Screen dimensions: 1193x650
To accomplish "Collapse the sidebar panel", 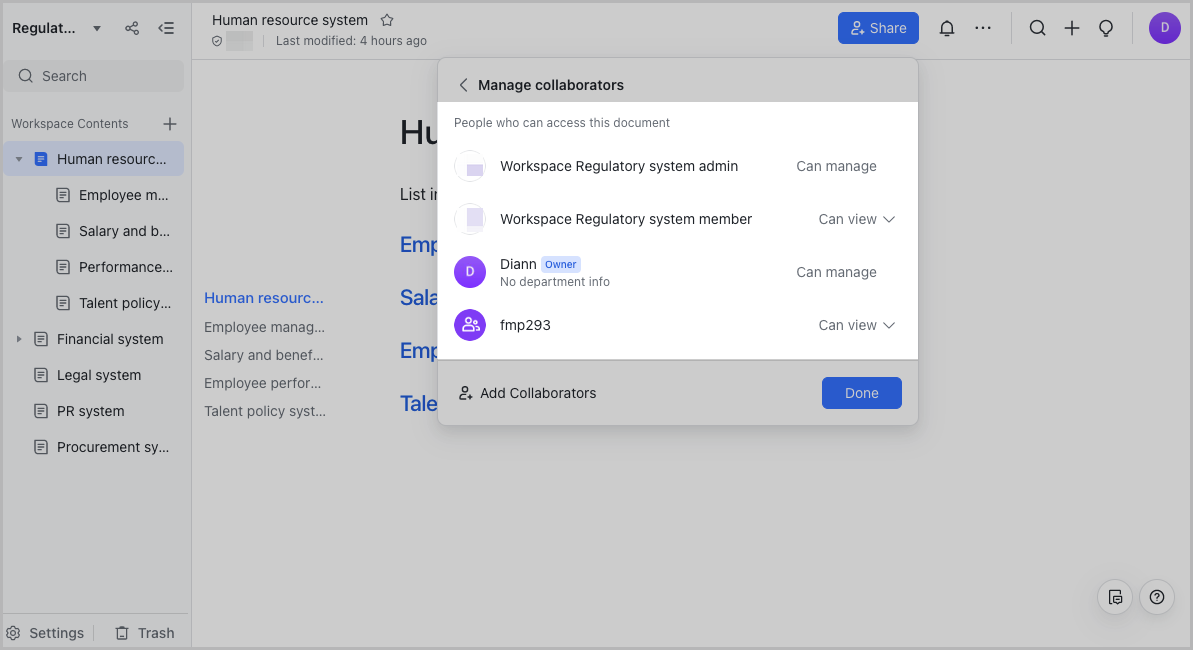I will coord(166,28).
